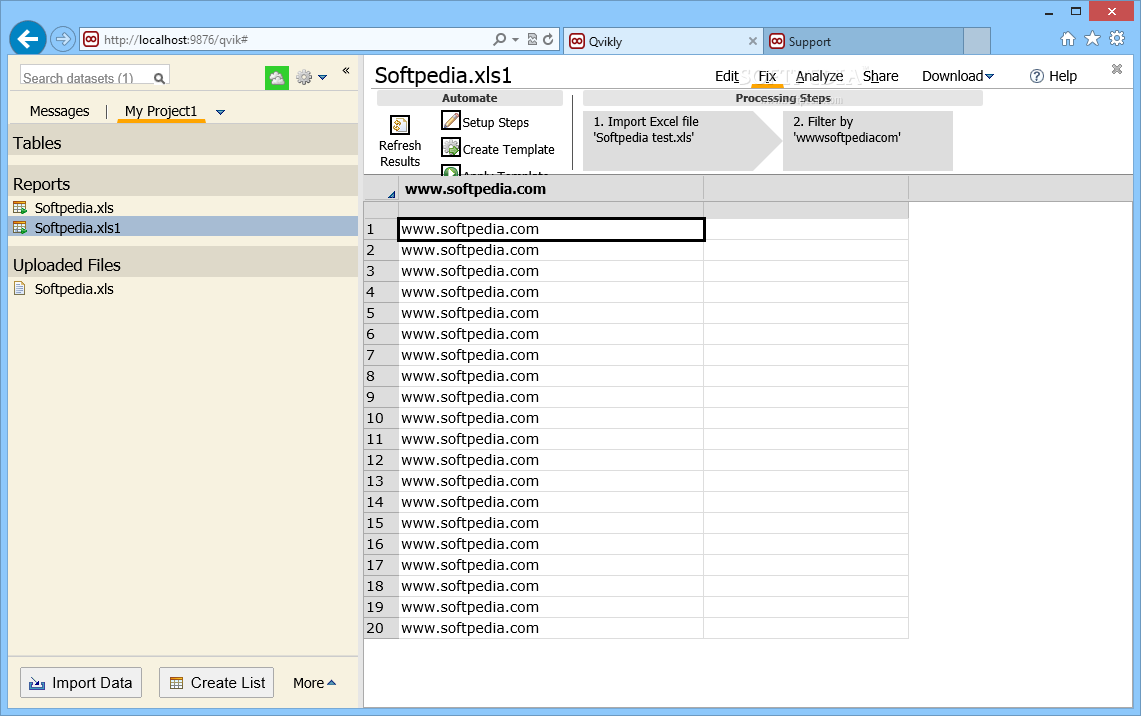Select step 2 Filter by 'wwwsoftpediacom'
The height and width of the screenshot is (716, 1141).
tap(867, 140)
